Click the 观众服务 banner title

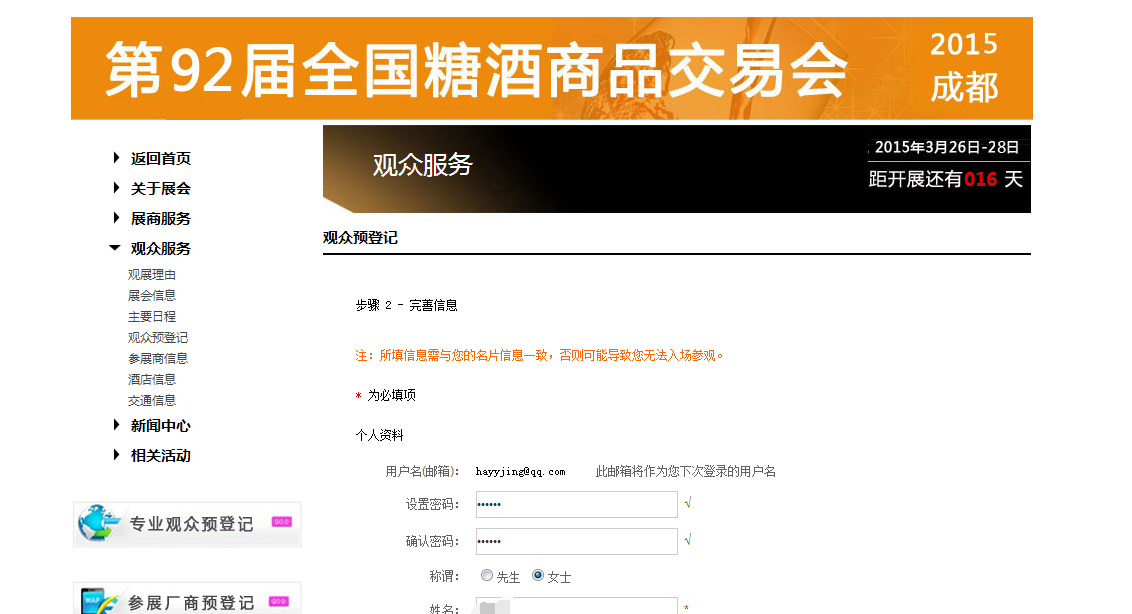point(422,165)
